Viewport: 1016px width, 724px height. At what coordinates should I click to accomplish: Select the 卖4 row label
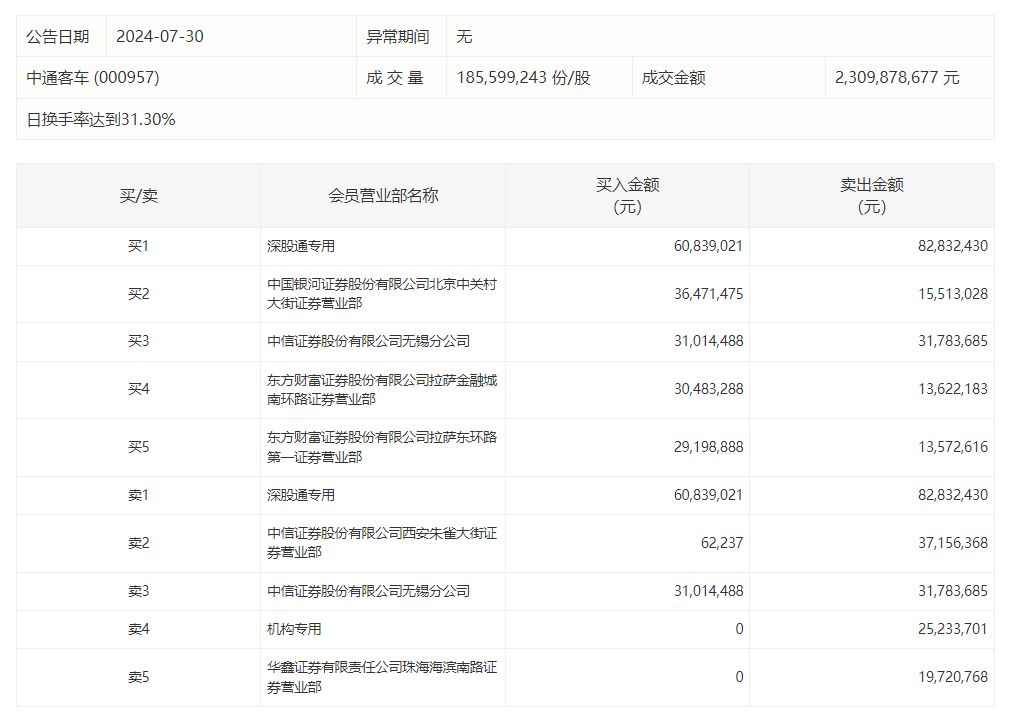(139, 629)
